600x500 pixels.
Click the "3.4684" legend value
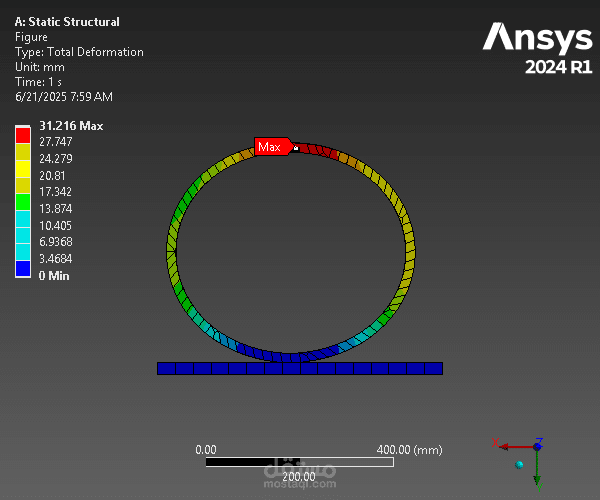(x=56, y=259)
